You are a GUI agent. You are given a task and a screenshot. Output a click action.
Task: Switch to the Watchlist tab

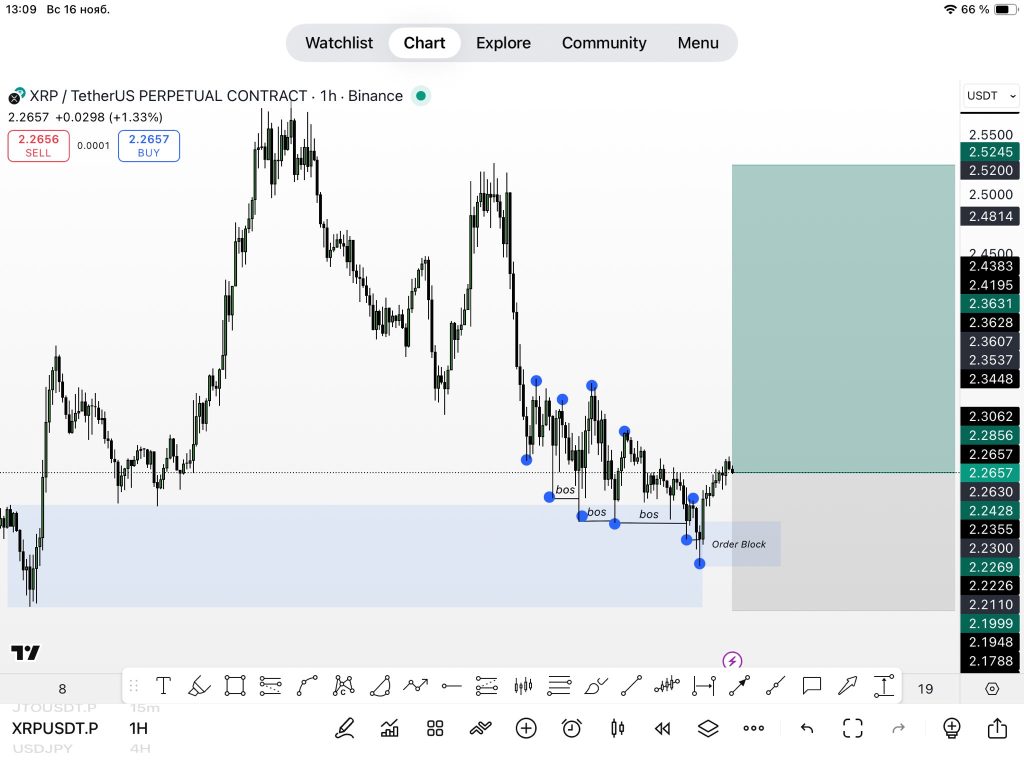339,43
